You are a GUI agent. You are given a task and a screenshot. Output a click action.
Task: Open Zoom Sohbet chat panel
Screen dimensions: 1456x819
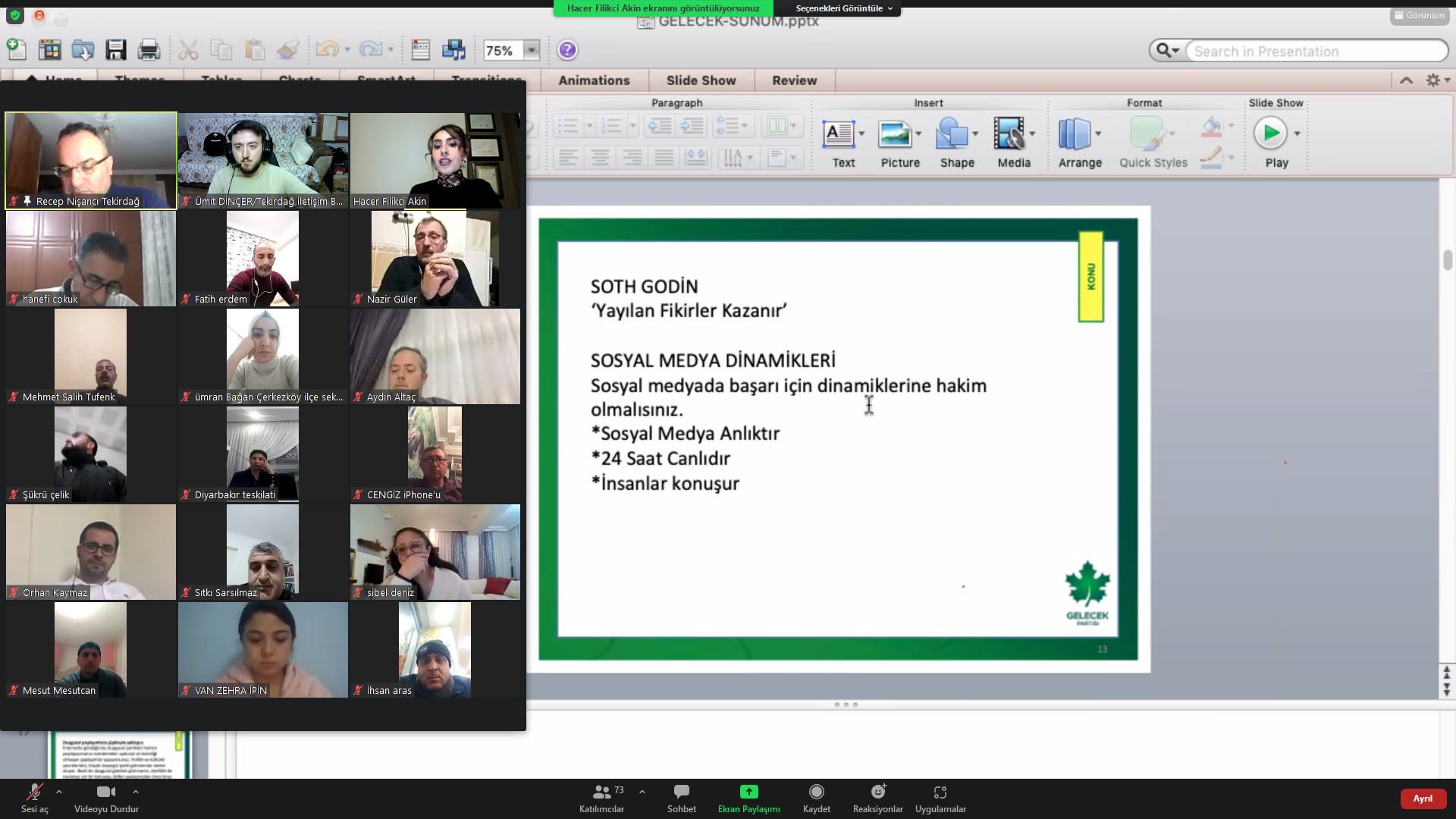coord(681,799)
